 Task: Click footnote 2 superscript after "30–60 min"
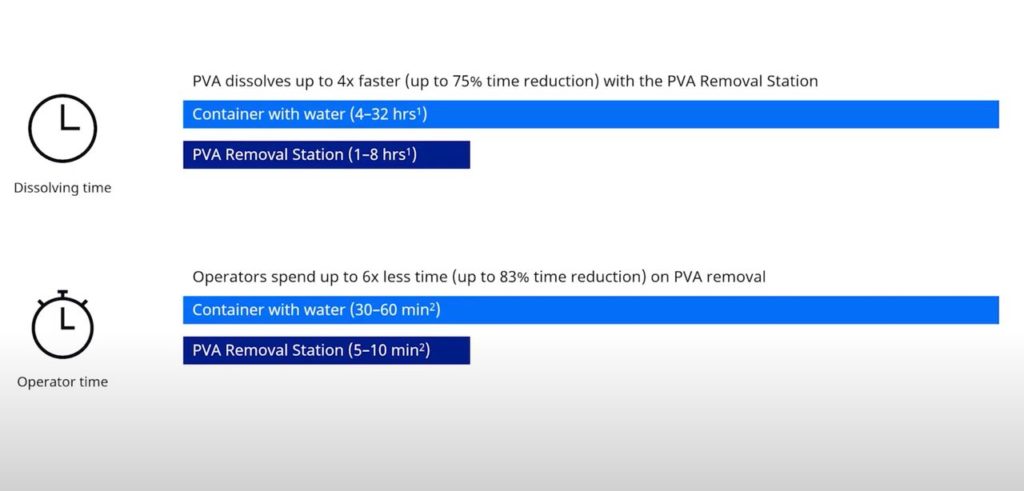[x=436, y=306]
